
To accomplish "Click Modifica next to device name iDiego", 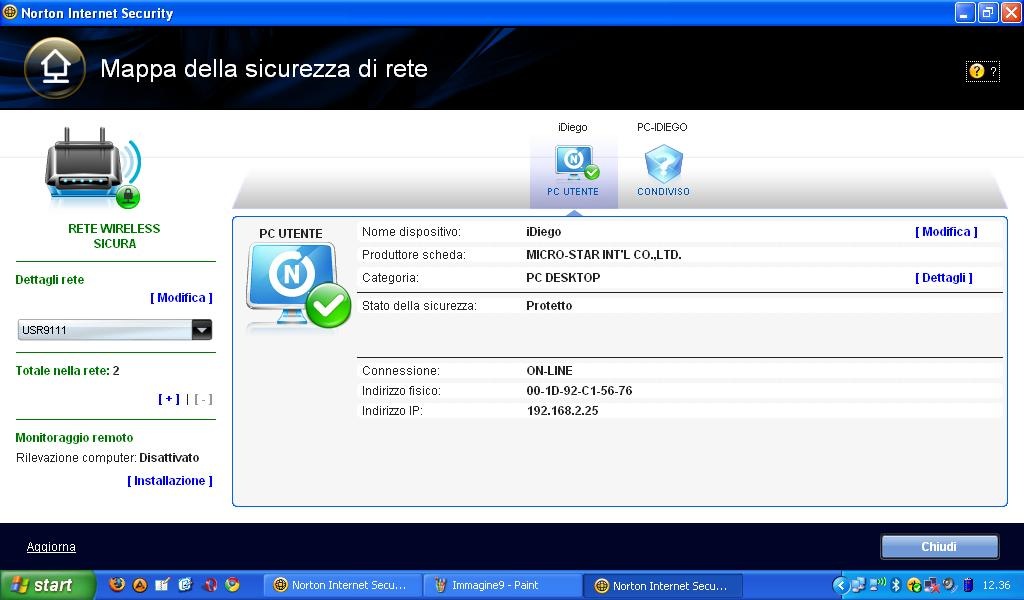I will (946, 232).
